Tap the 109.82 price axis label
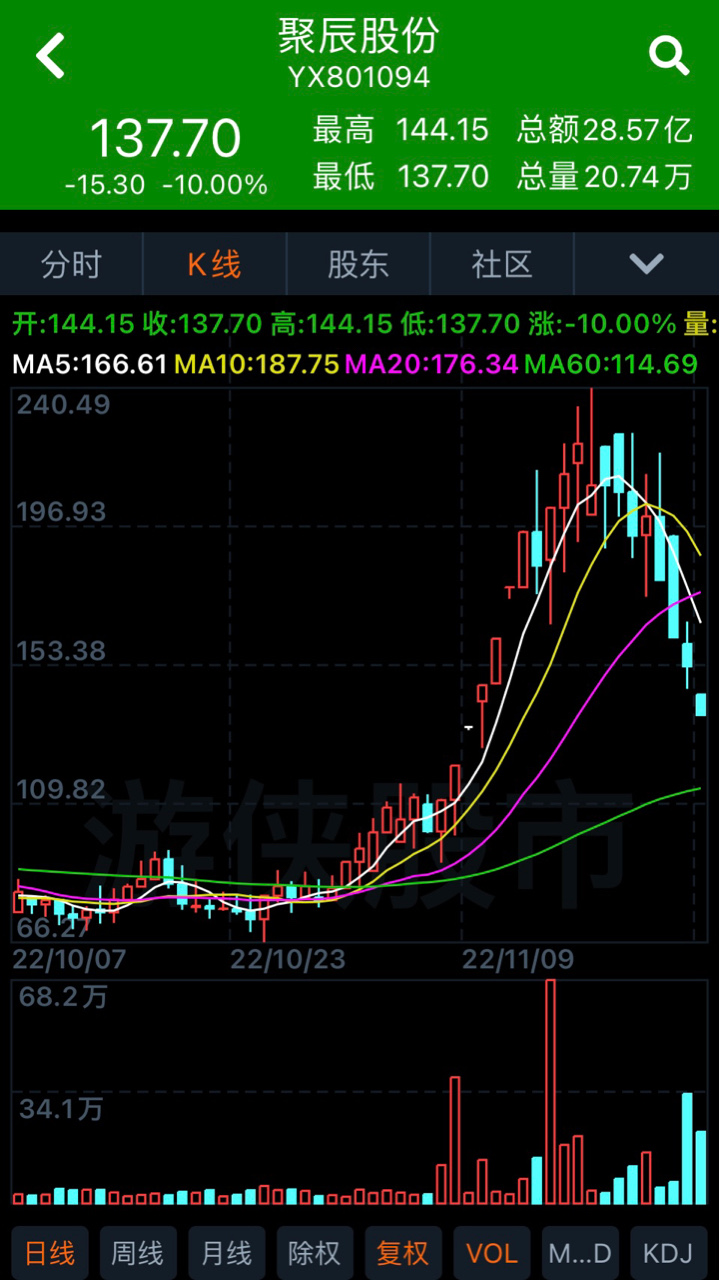This screenshot has height=1280, width=720. (x=60, y=790)
